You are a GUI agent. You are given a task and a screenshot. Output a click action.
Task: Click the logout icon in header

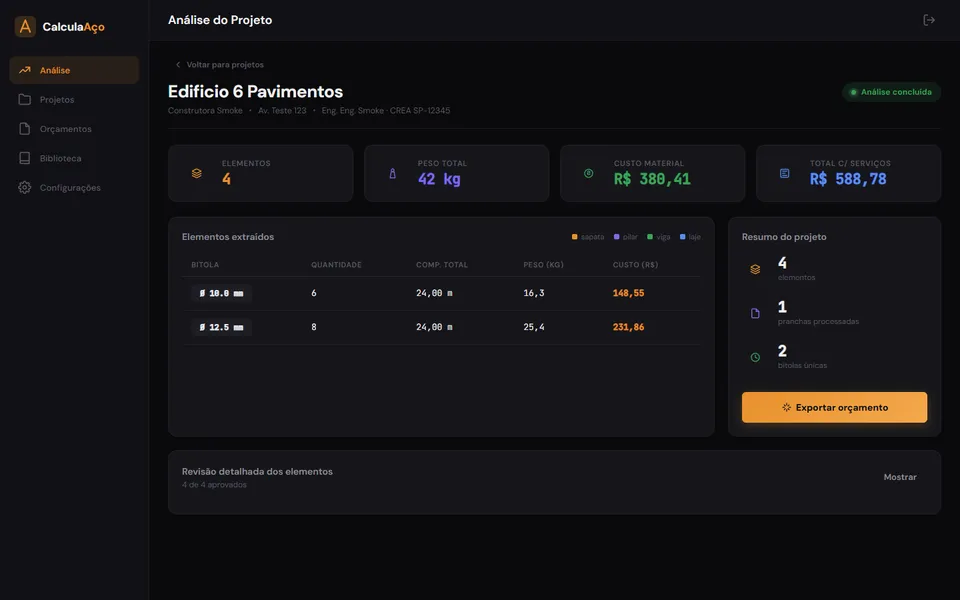click(929, 20)
